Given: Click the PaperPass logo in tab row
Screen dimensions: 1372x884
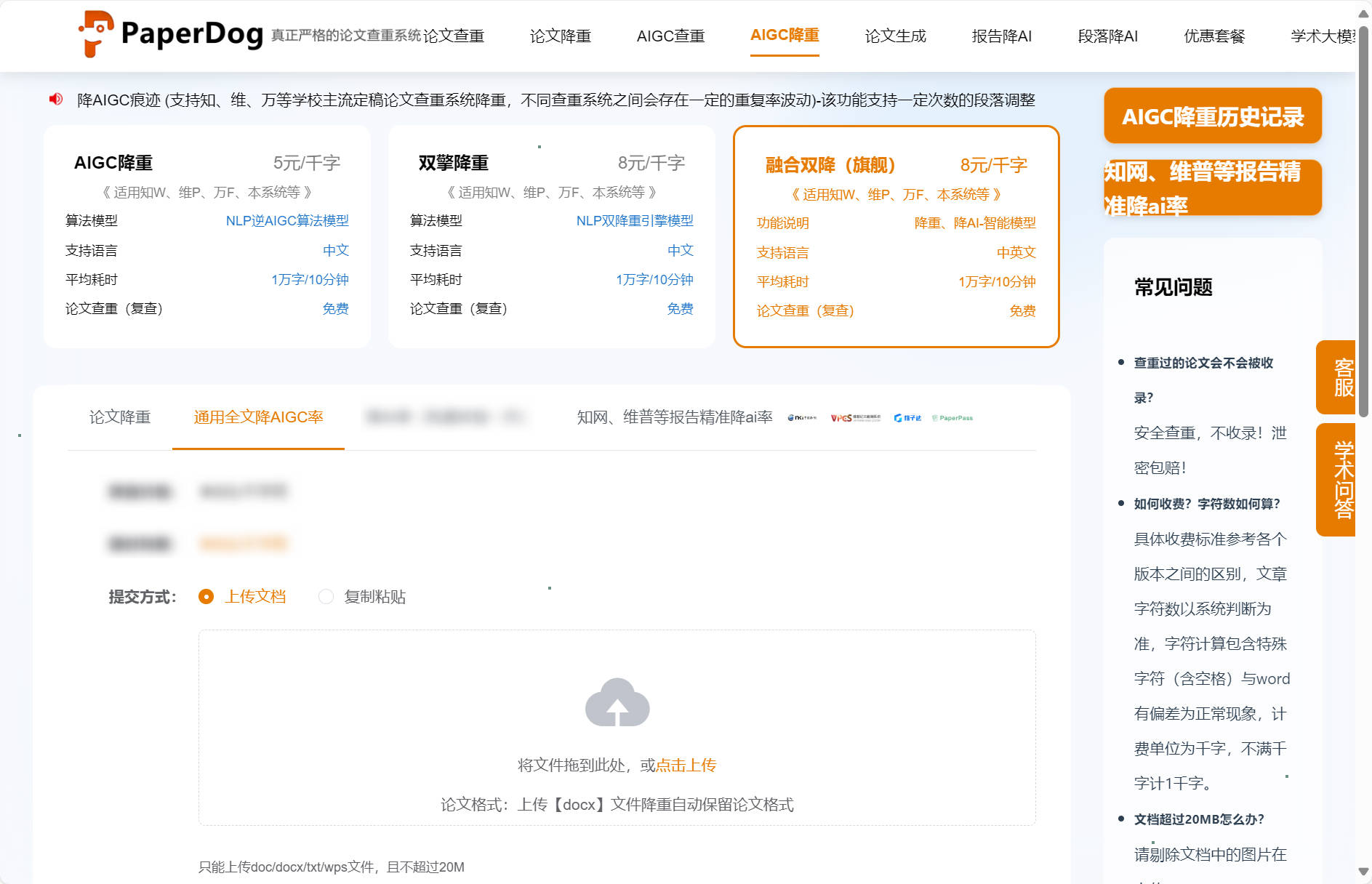Looking at the screenshot, I should [952, 418].
